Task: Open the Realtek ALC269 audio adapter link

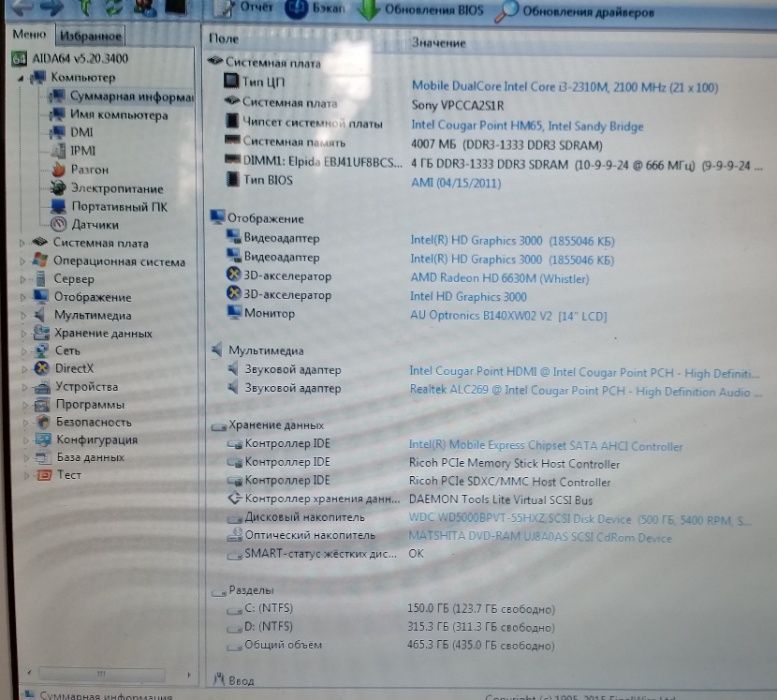Action: [585, 391]
